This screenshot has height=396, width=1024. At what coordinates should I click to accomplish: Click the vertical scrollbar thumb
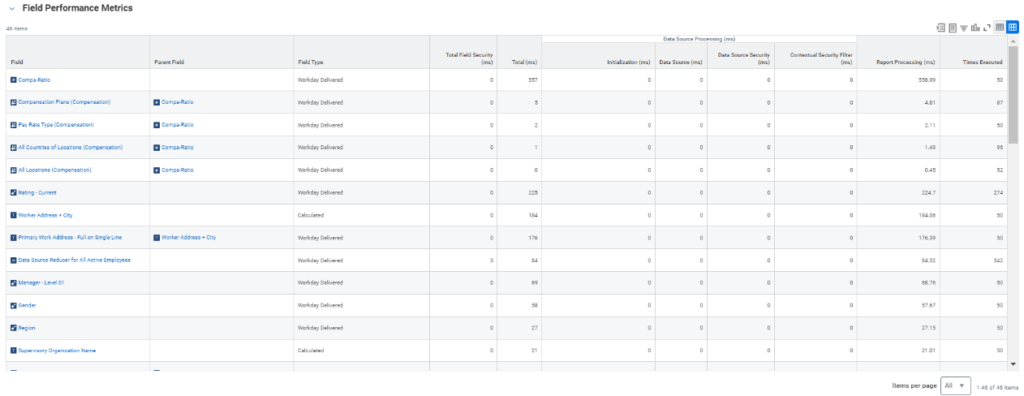1013,95
